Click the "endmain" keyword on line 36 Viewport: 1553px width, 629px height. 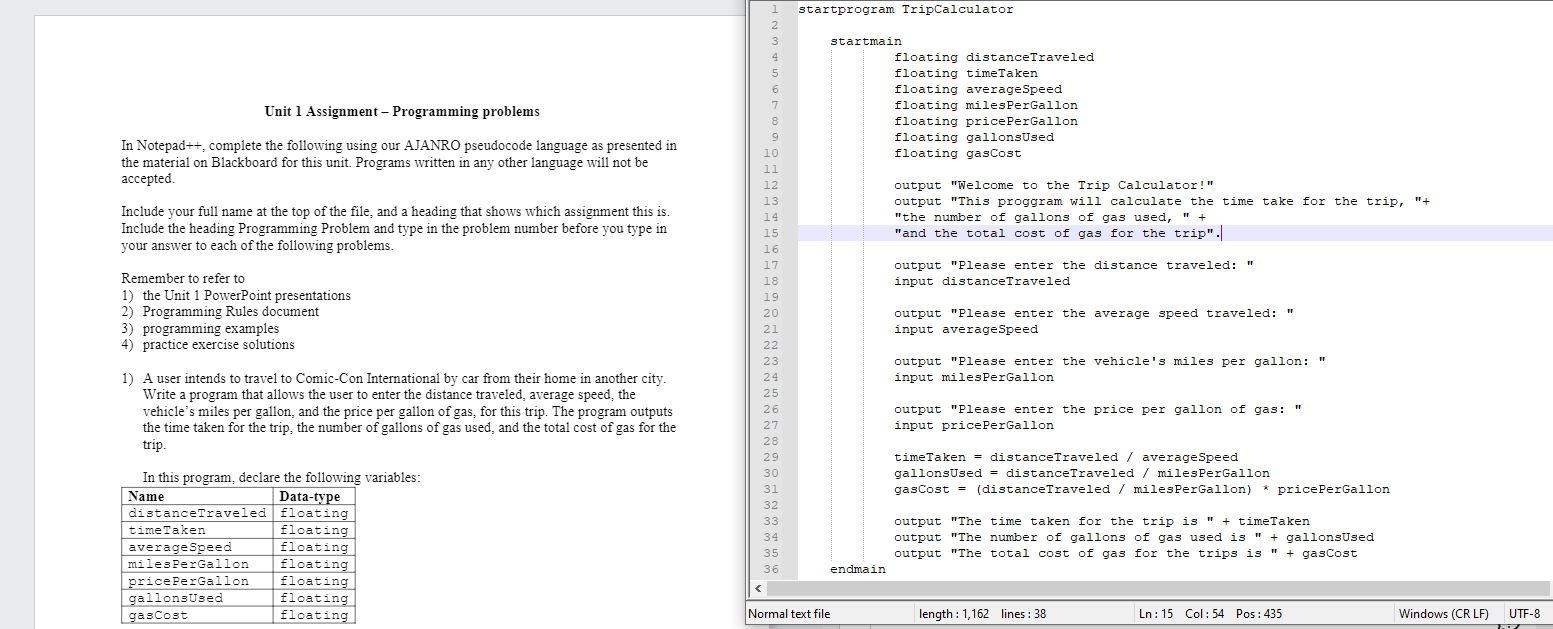coord(857,568)
